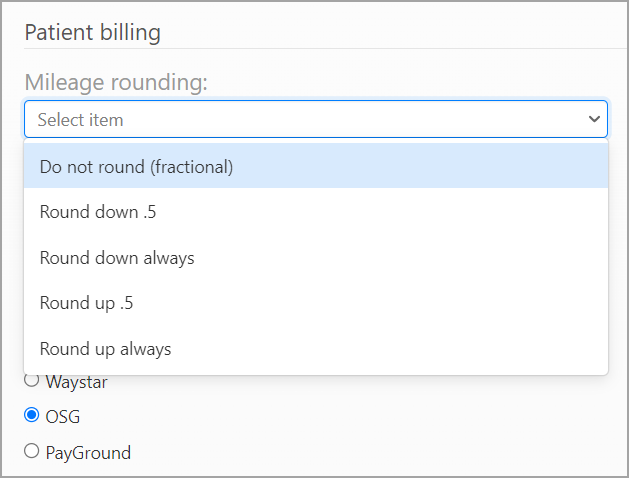Click the blue-highlighted option row in the list
The width and height of the screenshot is (629, 478).
pos(315,167)
